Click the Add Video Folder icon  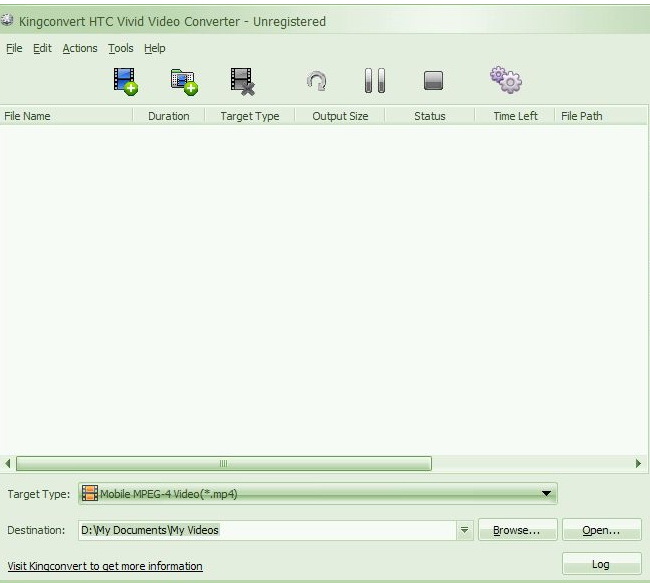pos(184,82)
